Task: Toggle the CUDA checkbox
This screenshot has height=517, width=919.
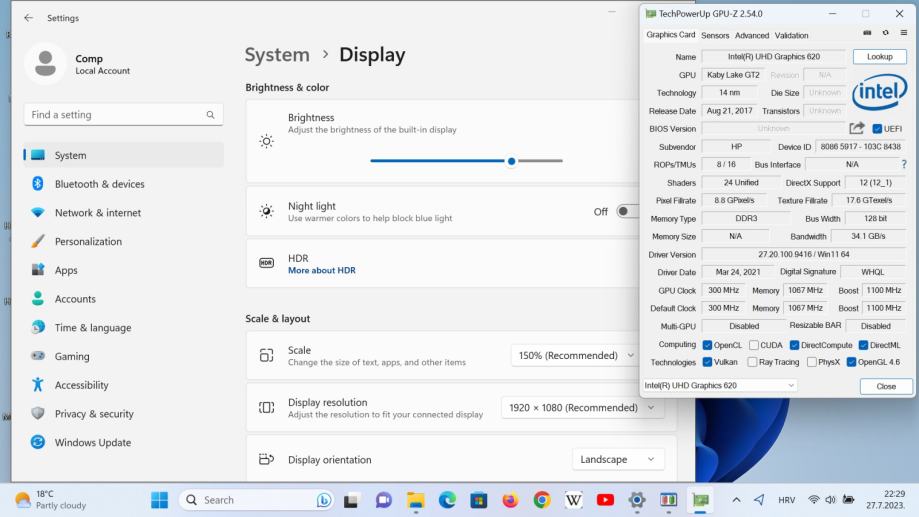Action: point(754,345)
